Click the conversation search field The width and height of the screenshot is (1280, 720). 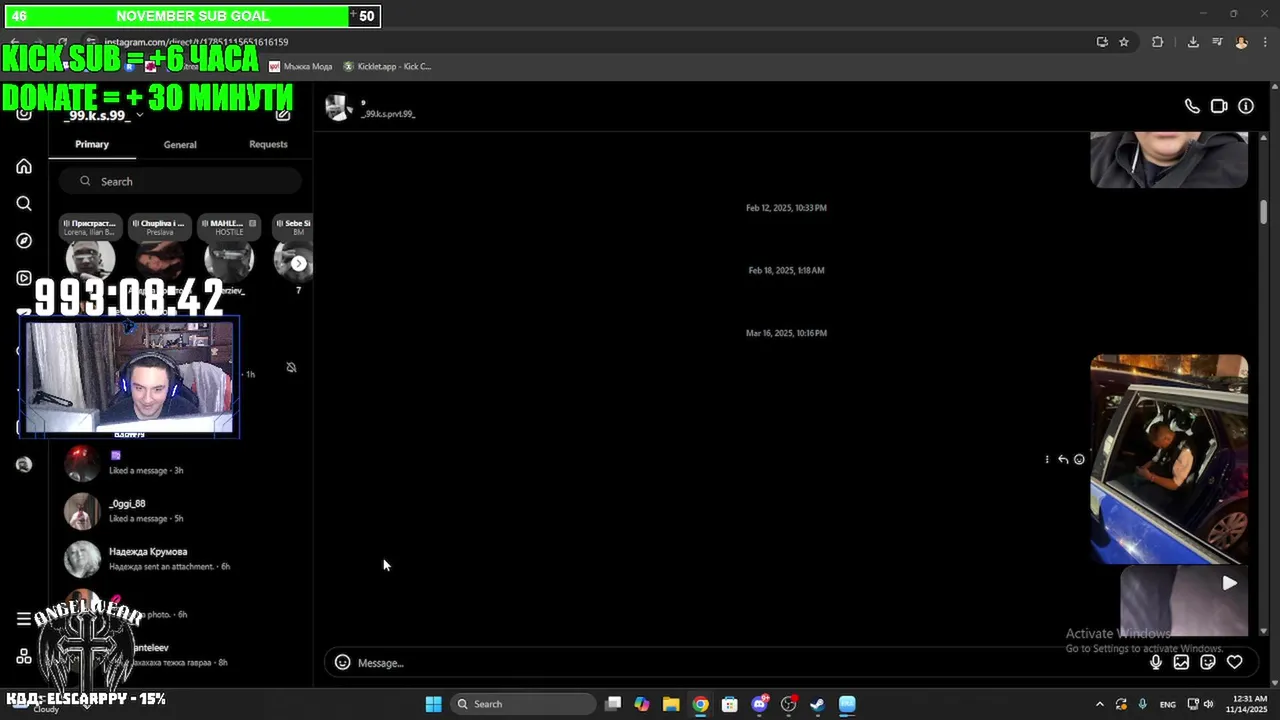pos(180,181)
